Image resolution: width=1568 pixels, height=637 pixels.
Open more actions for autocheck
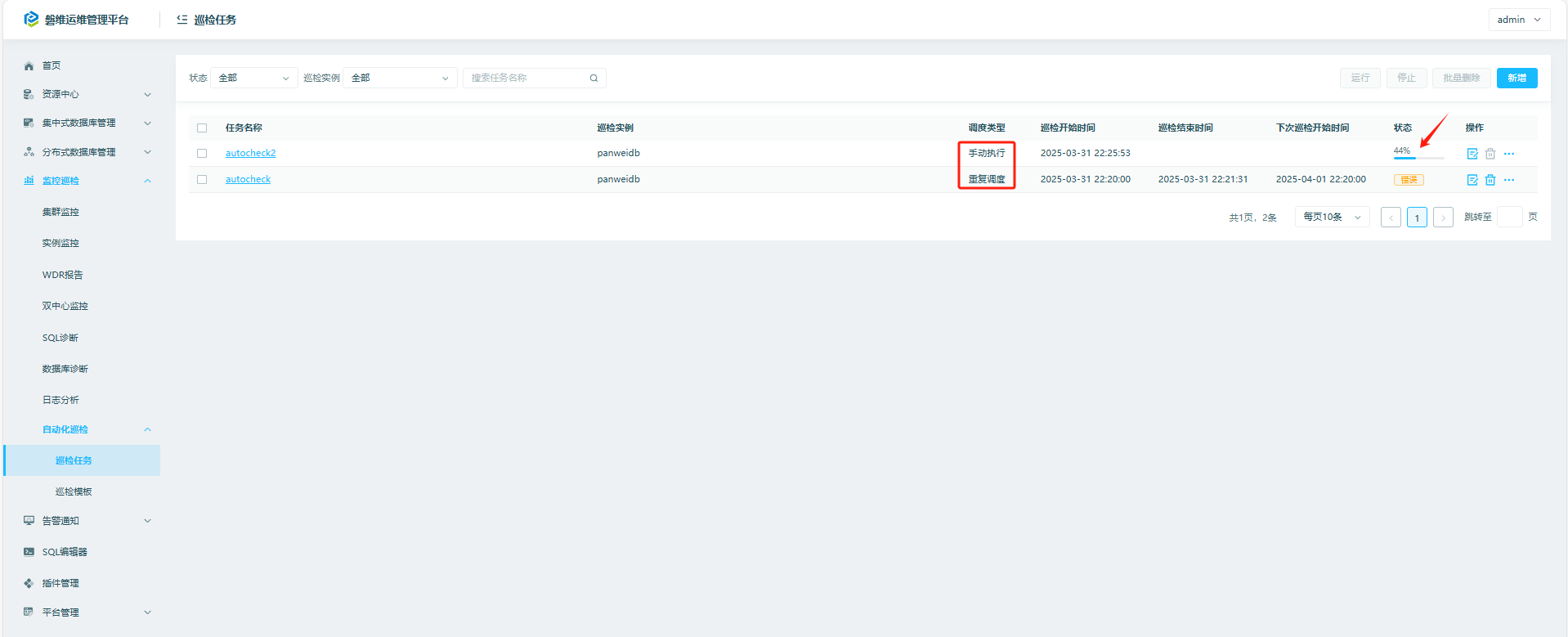[x=1509, y=180]
